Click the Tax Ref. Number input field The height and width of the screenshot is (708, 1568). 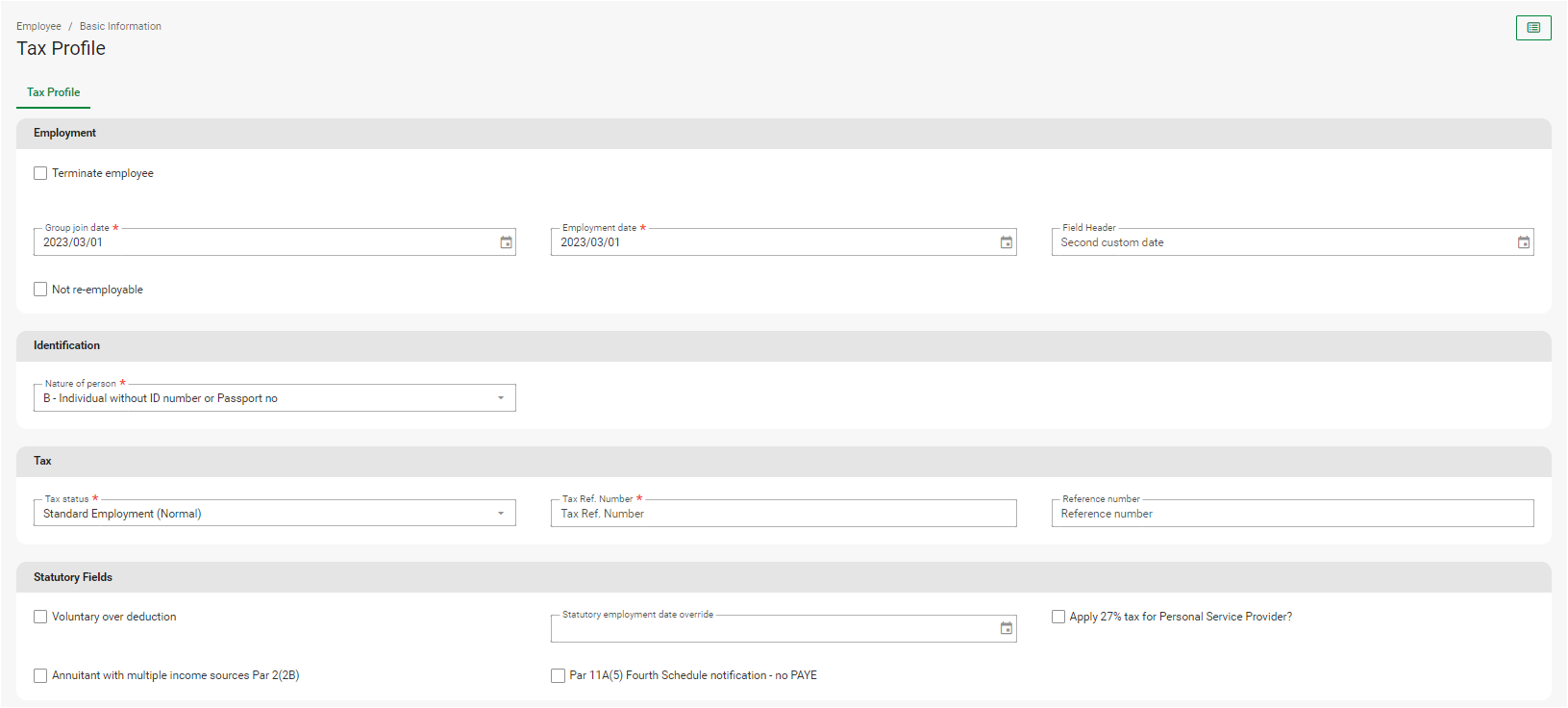783,514
